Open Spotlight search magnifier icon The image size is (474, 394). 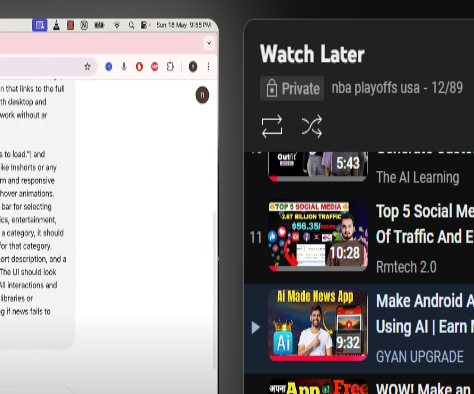(131, 25)
